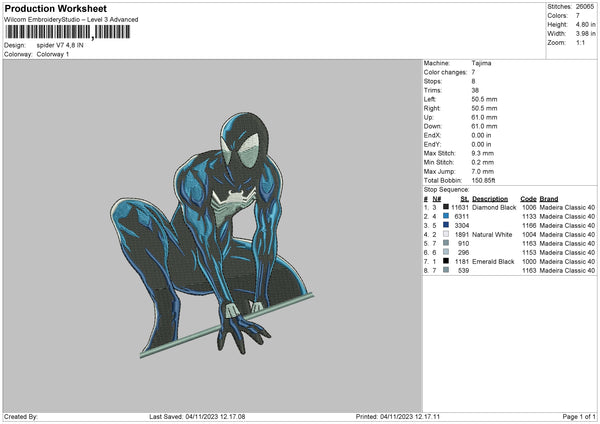Image resolution: width=600 pixels, height=424 pixels.
Task: Click the Code column header
Action: (x=528, y=198)
